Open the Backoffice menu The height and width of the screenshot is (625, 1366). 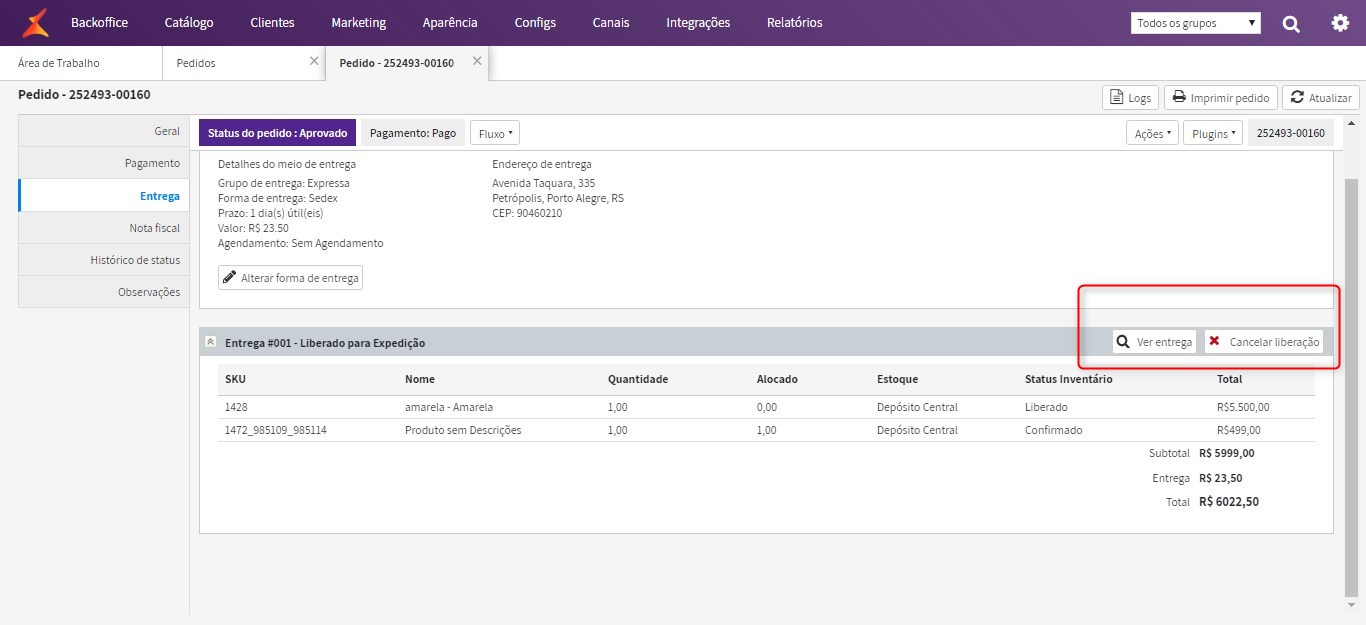tap(99, 22)
